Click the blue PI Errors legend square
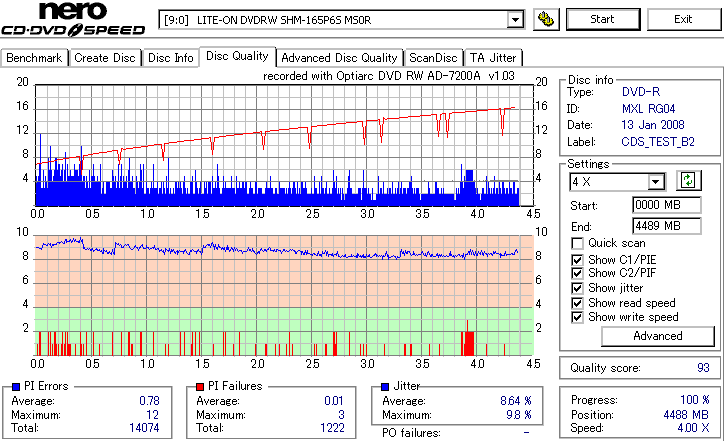 point(16,387)
